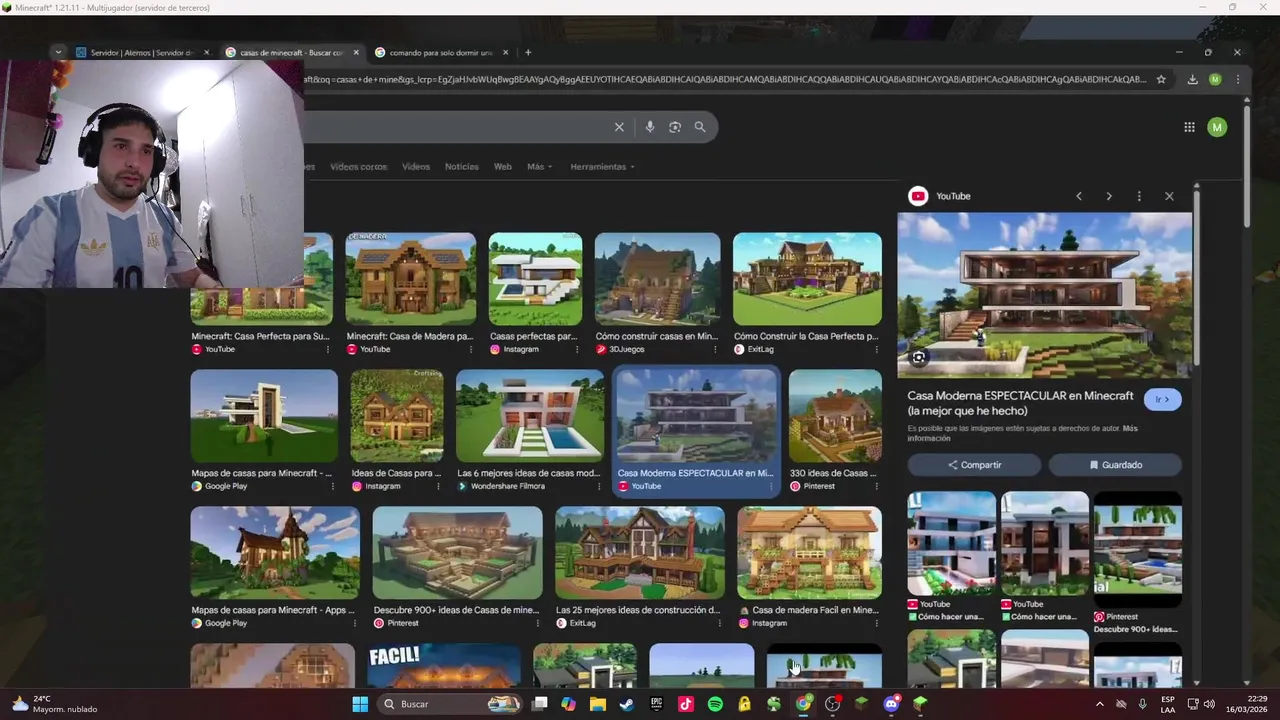Open Windows Start menu

pos(360,704)
